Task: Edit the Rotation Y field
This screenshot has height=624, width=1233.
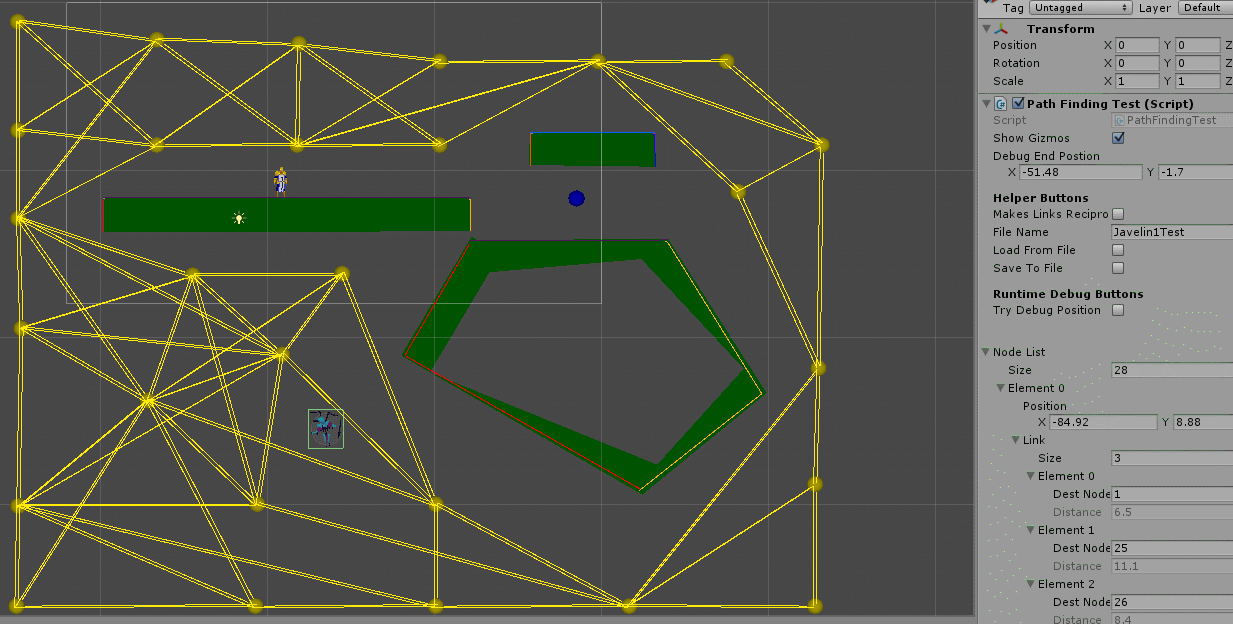Action: (x=1197, y=63)
